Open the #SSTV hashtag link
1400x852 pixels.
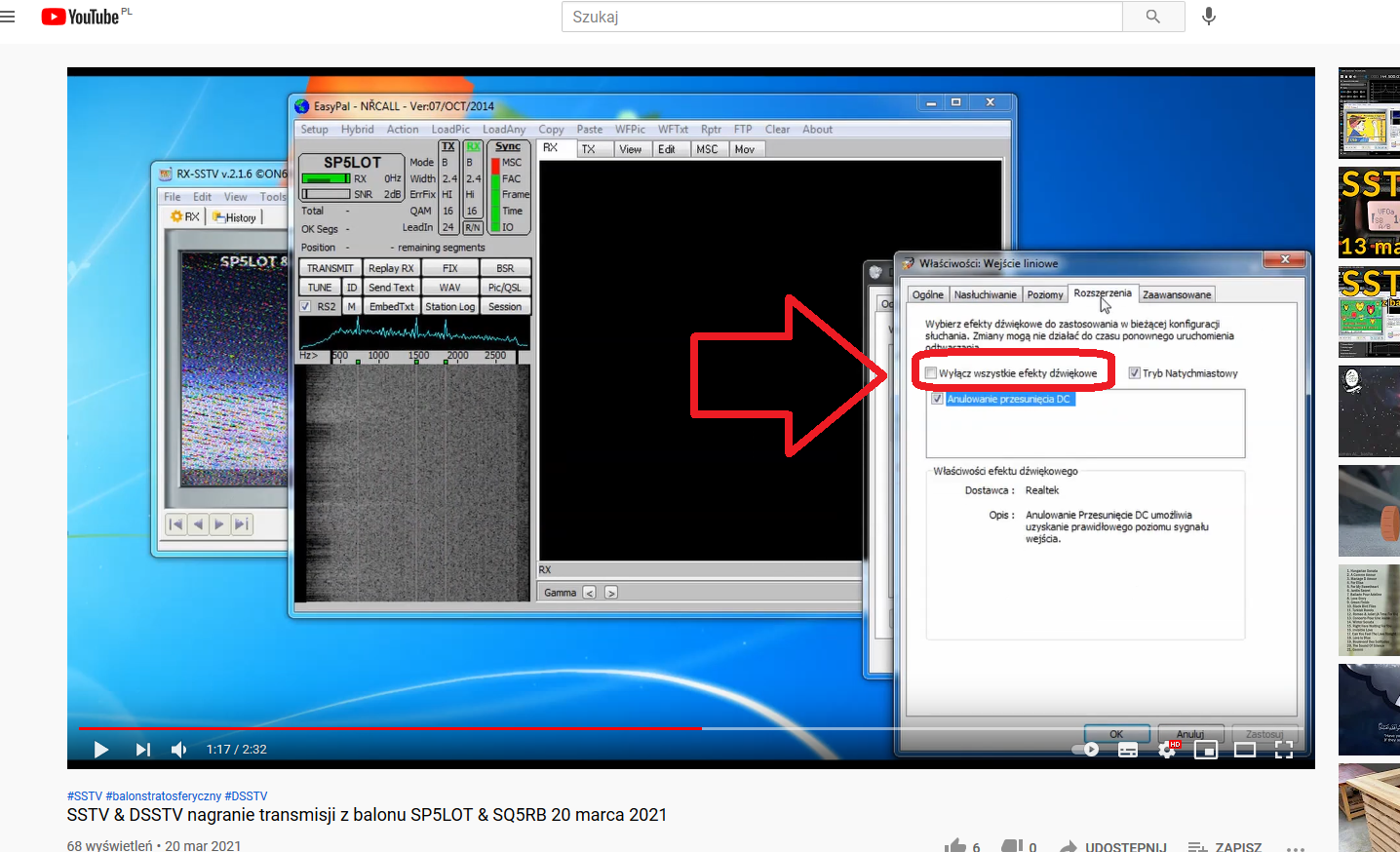[85, 796]
